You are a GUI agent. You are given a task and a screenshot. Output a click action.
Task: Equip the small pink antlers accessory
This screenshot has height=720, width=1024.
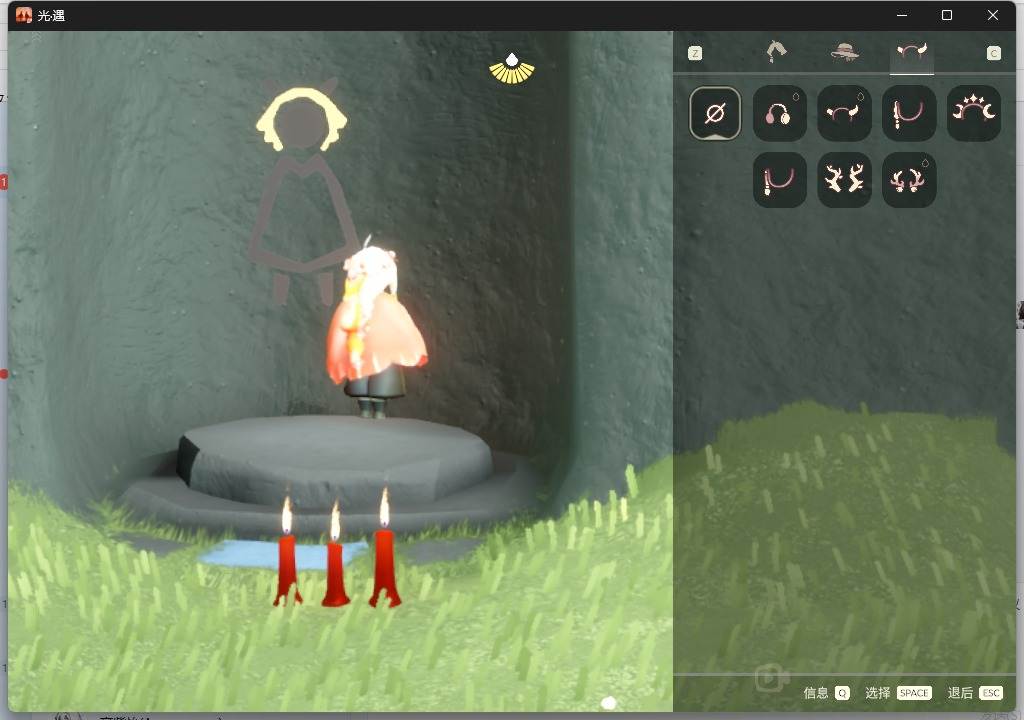908,180
